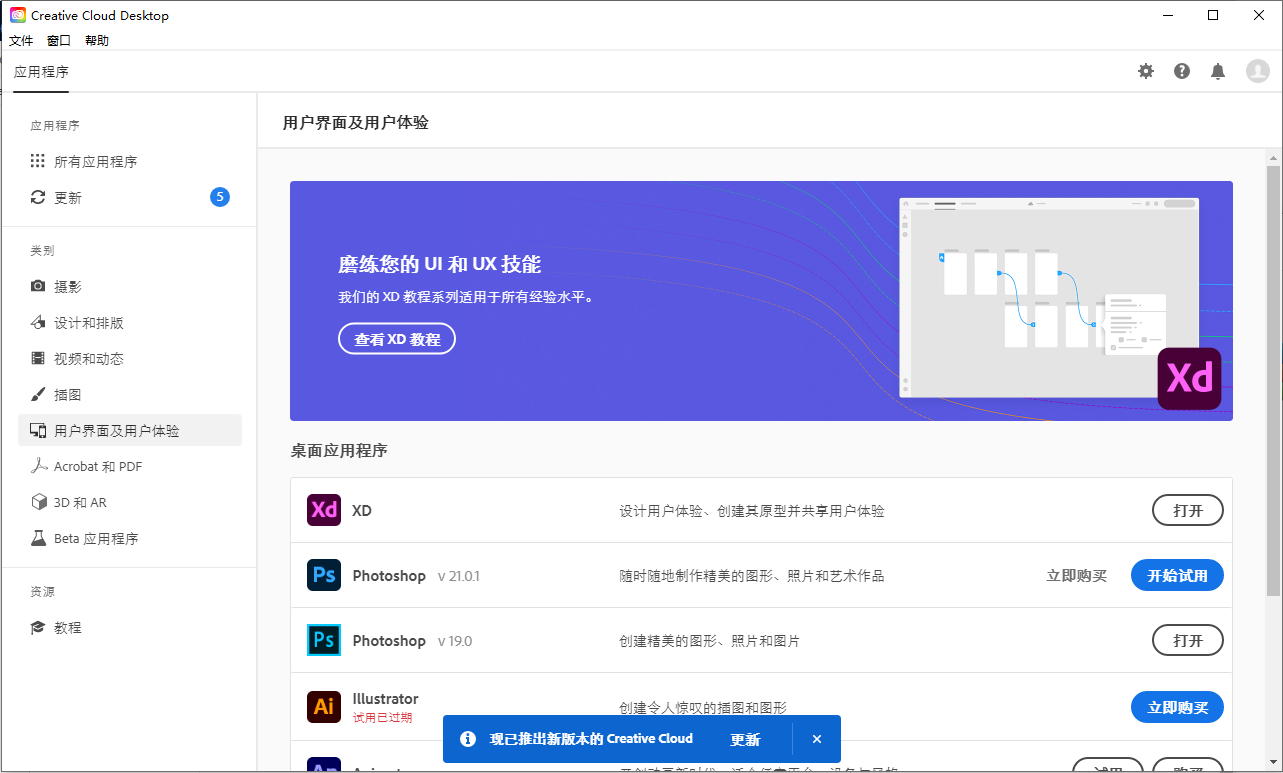Click the Creative Cloud logo in title bar

(17, 15)
